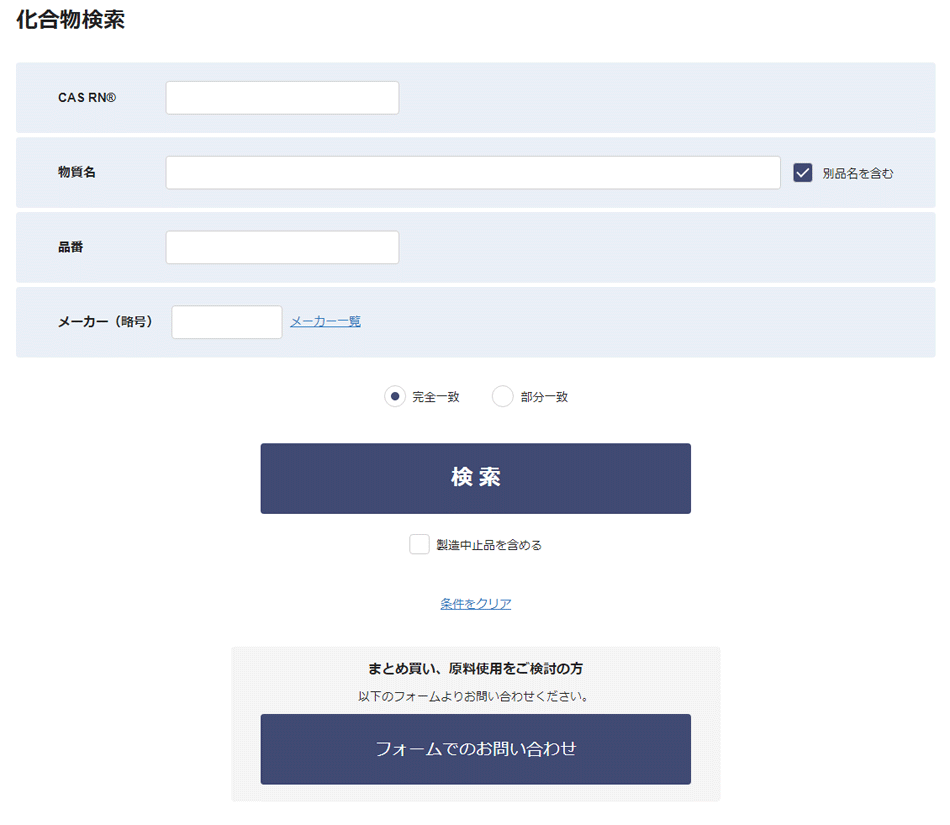Click the 化合物検索 page heading

(70, 19)
